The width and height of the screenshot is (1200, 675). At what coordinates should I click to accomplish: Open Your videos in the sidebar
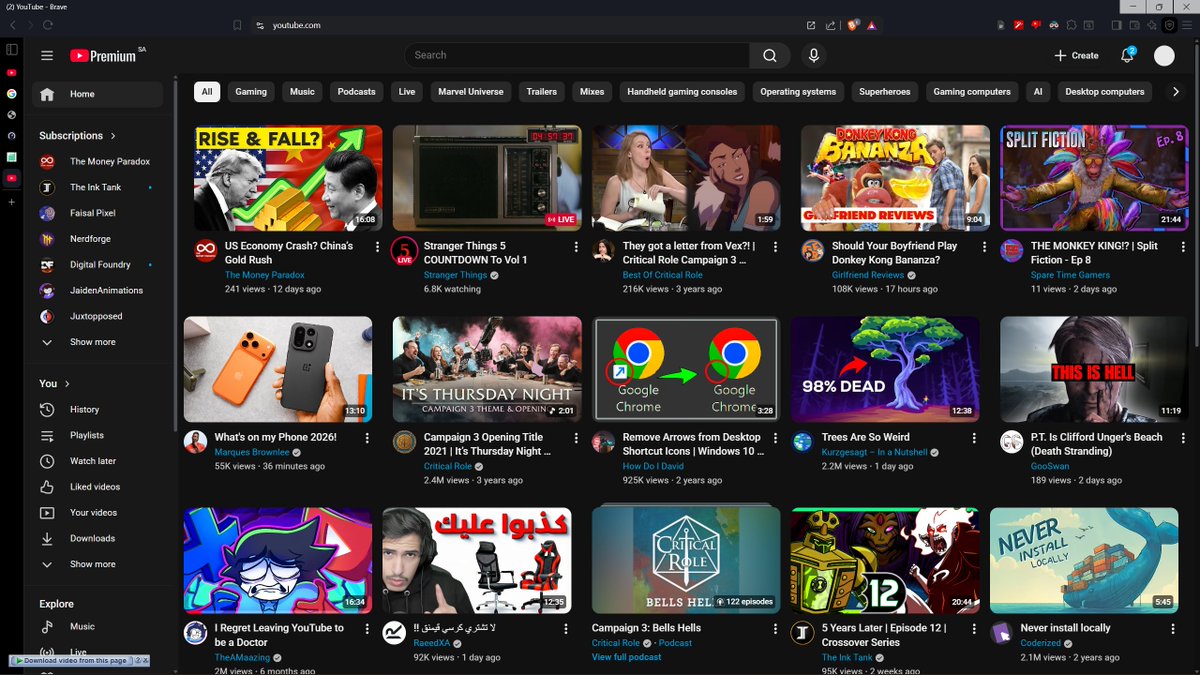coord(98,513)
